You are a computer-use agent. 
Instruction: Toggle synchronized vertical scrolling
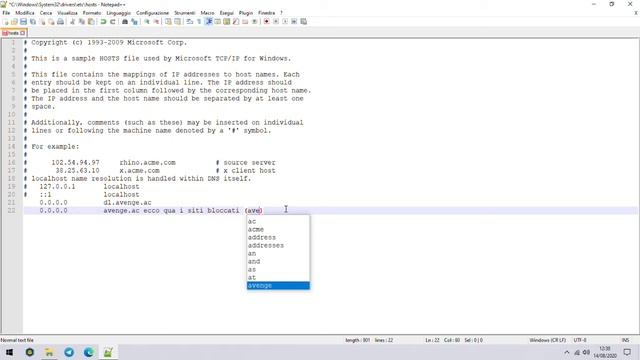(168, 22)
